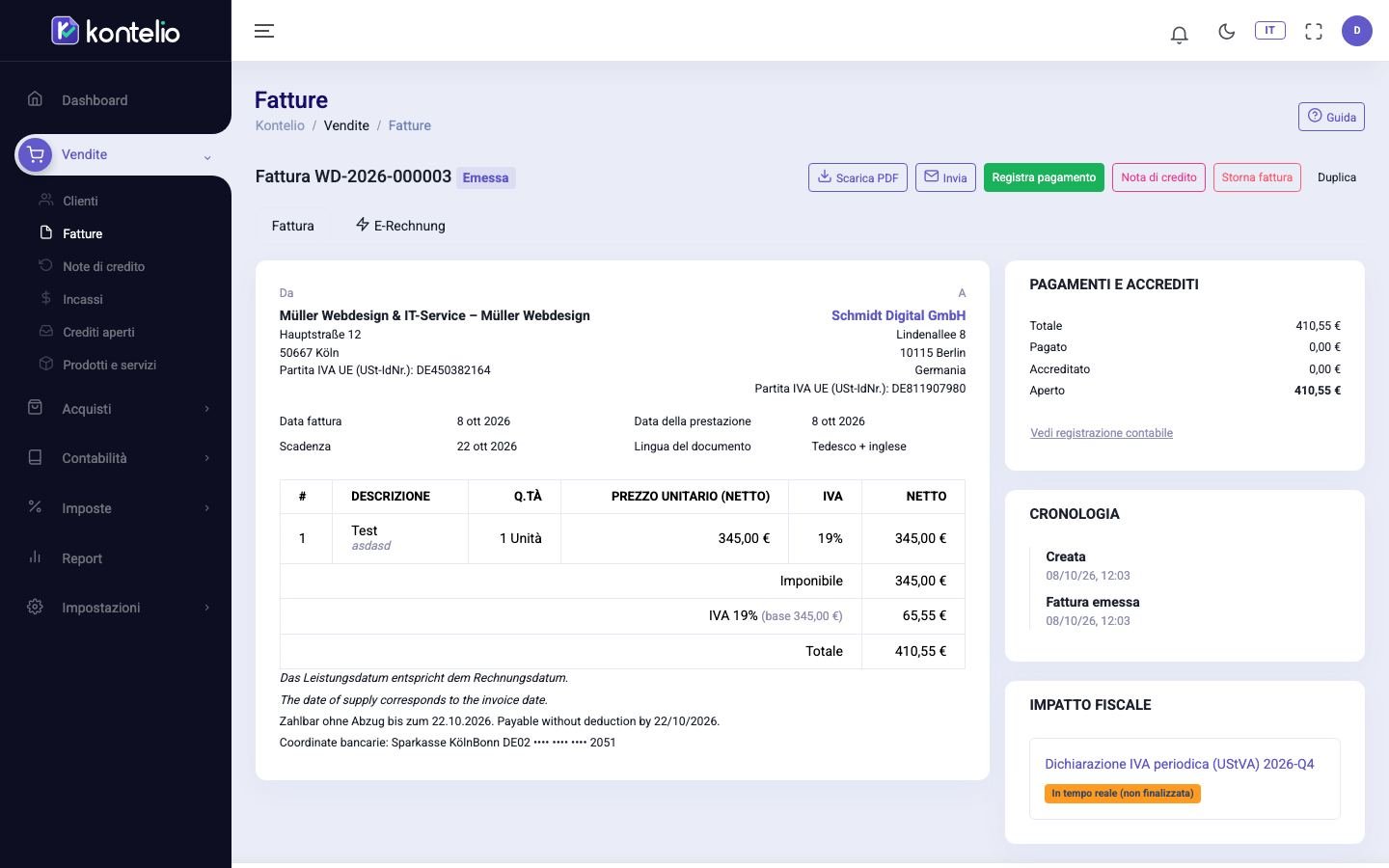Click Storna fattura button

pos(1257,177)
